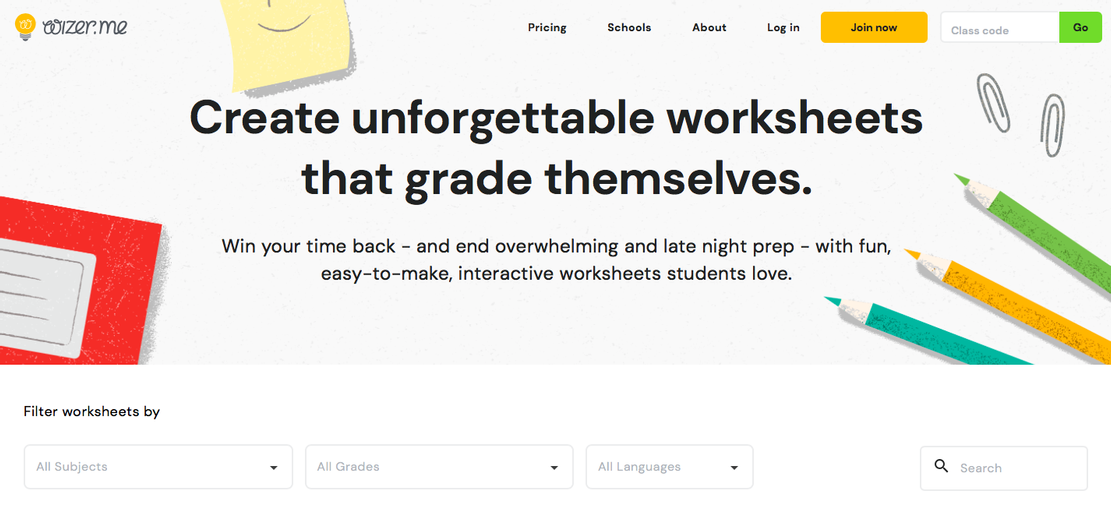This screenshot has width=1111, height=512.
Task: Click the Log in link
Action: click(x=783, y=28)
